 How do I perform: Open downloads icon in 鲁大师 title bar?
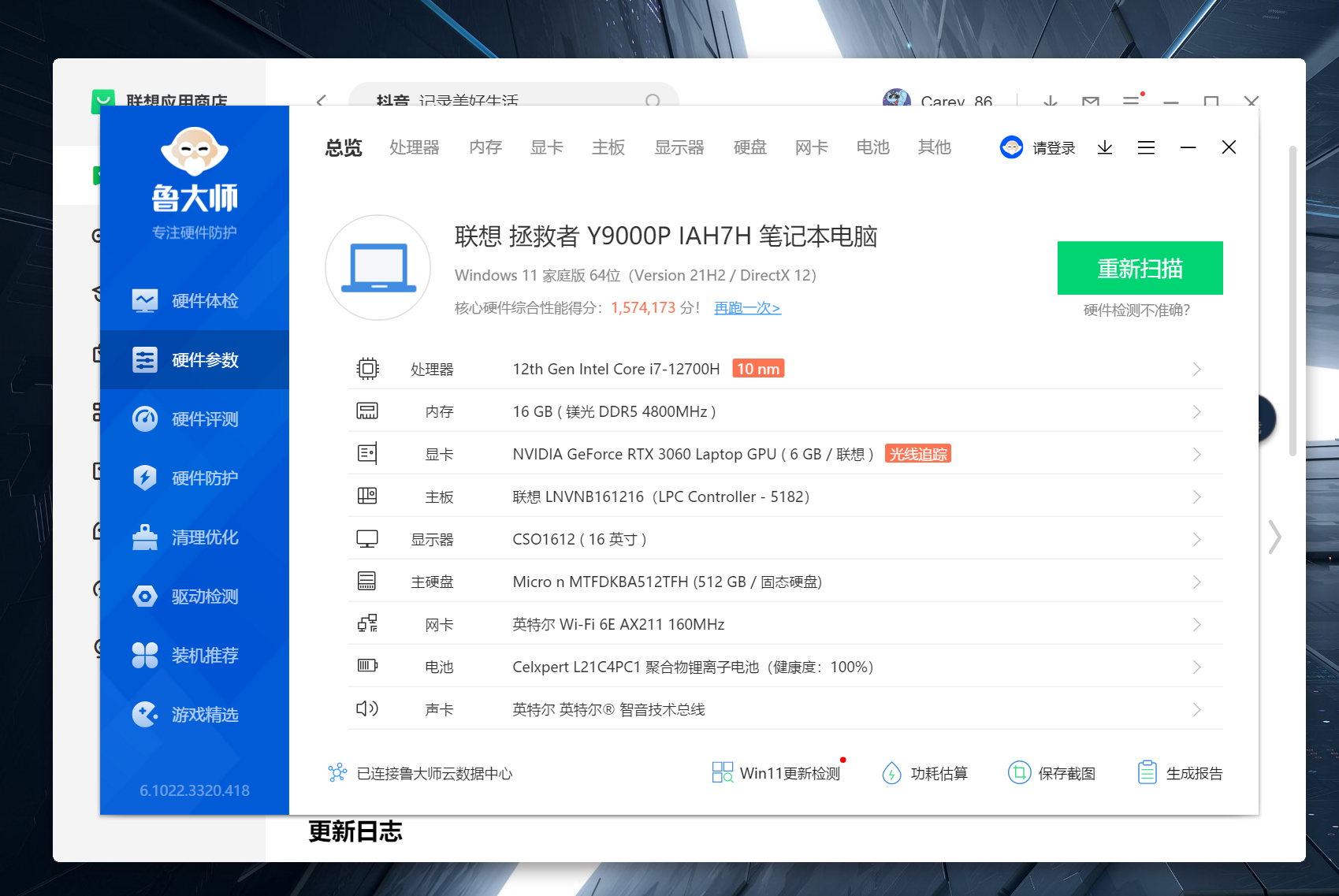click(1105, 147)
